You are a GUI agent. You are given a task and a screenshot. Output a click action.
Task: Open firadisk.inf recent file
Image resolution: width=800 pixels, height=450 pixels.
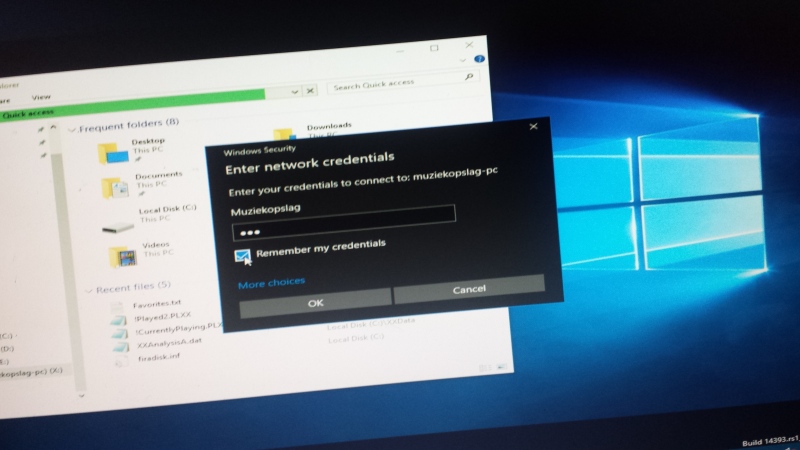[159, 358]
